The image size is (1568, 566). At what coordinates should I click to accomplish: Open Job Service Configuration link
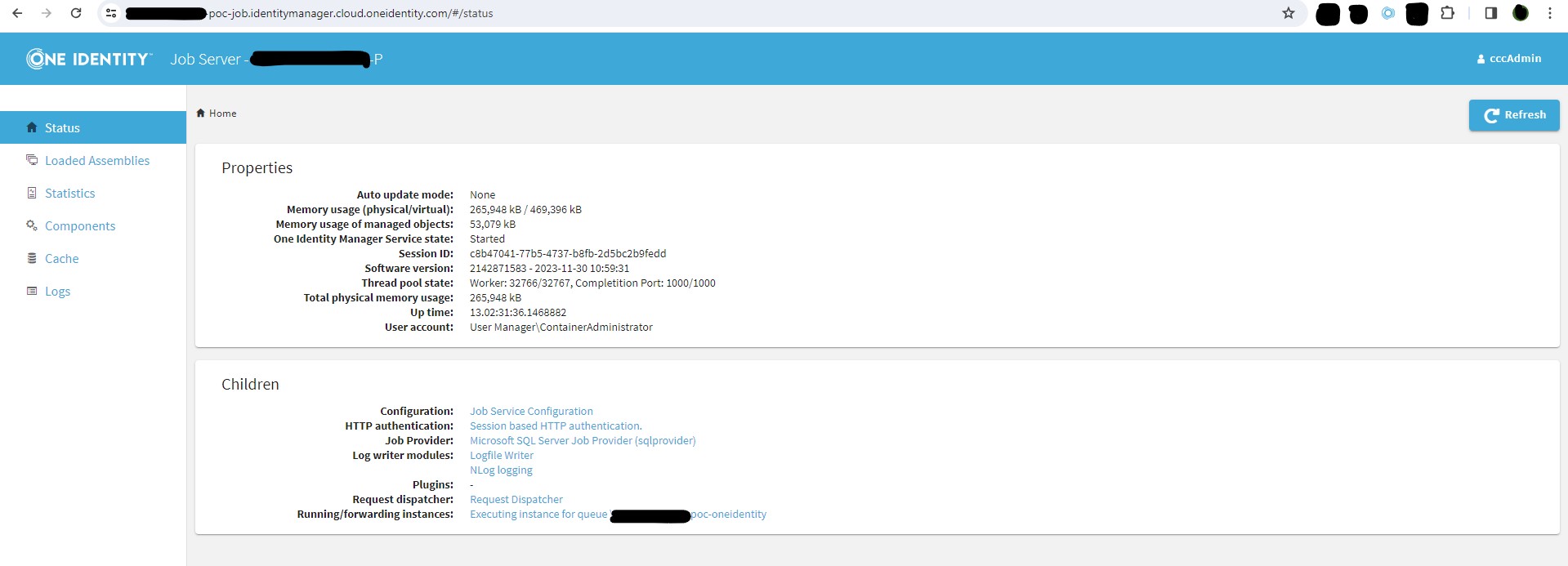531,412
